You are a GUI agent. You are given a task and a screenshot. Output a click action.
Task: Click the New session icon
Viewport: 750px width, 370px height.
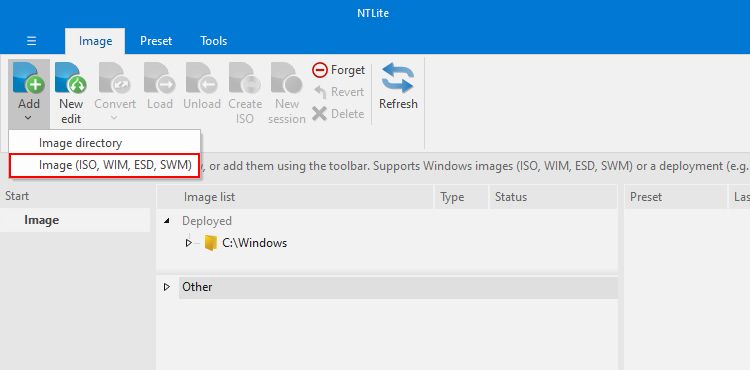[x=287, y=77]
